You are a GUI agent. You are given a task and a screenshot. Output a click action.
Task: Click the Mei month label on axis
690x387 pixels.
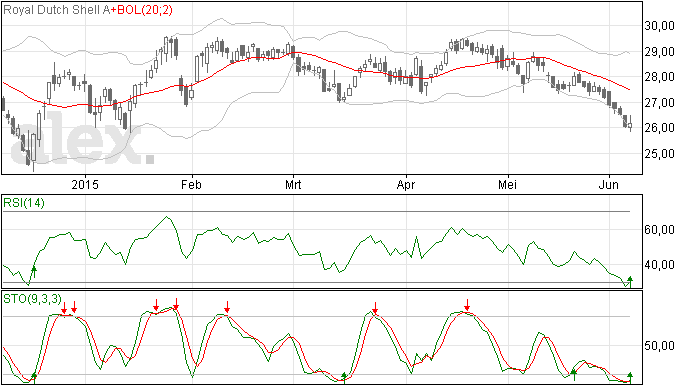click(507, 184)
